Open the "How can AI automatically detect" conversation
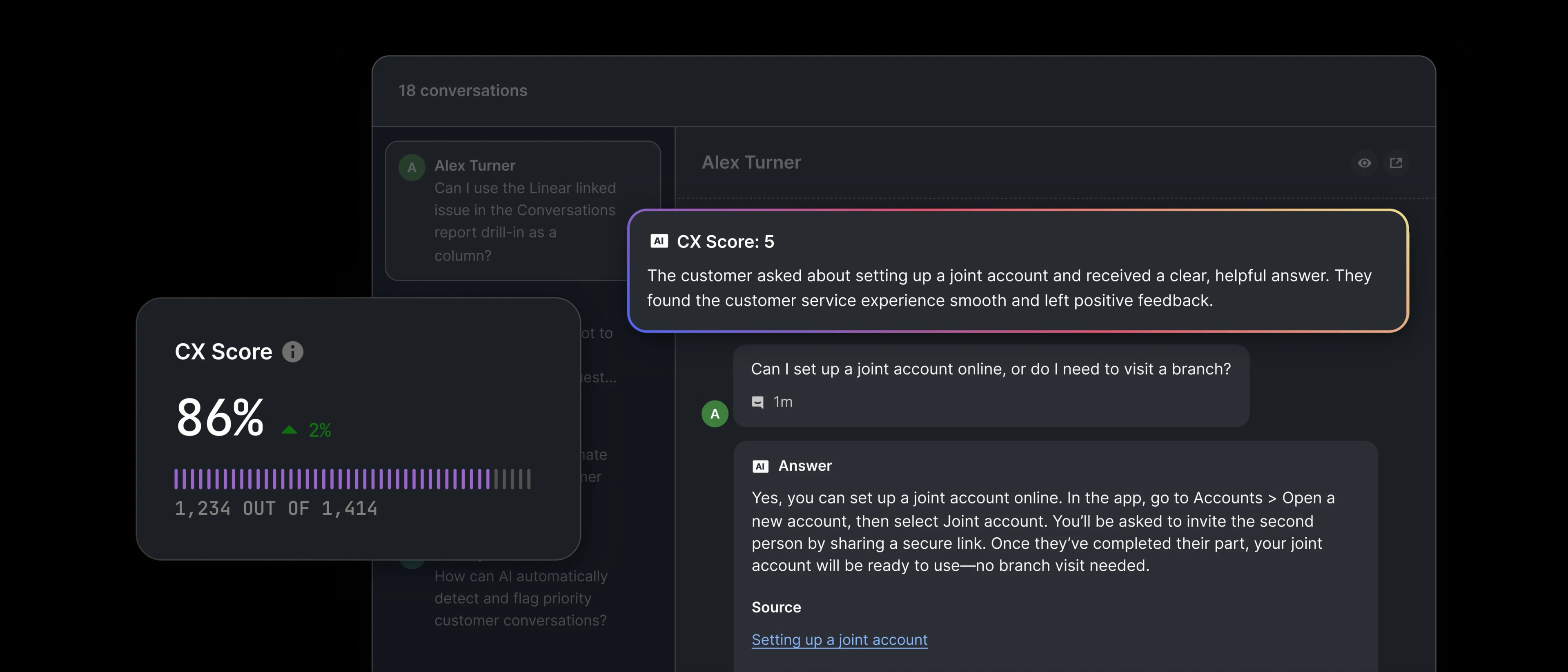1568x672 pixels. [x=520, y=599]
